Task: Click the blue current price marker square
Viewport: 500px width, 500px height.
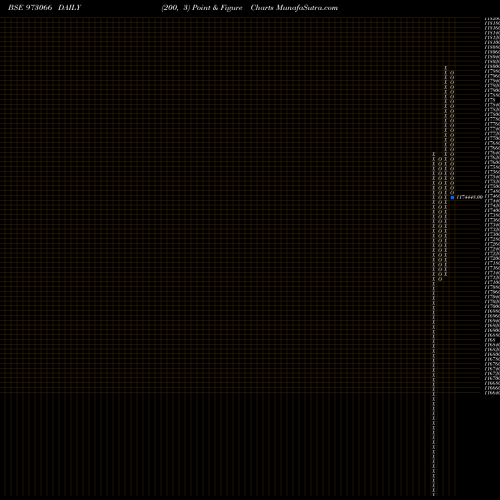Action: pos(452,197)
